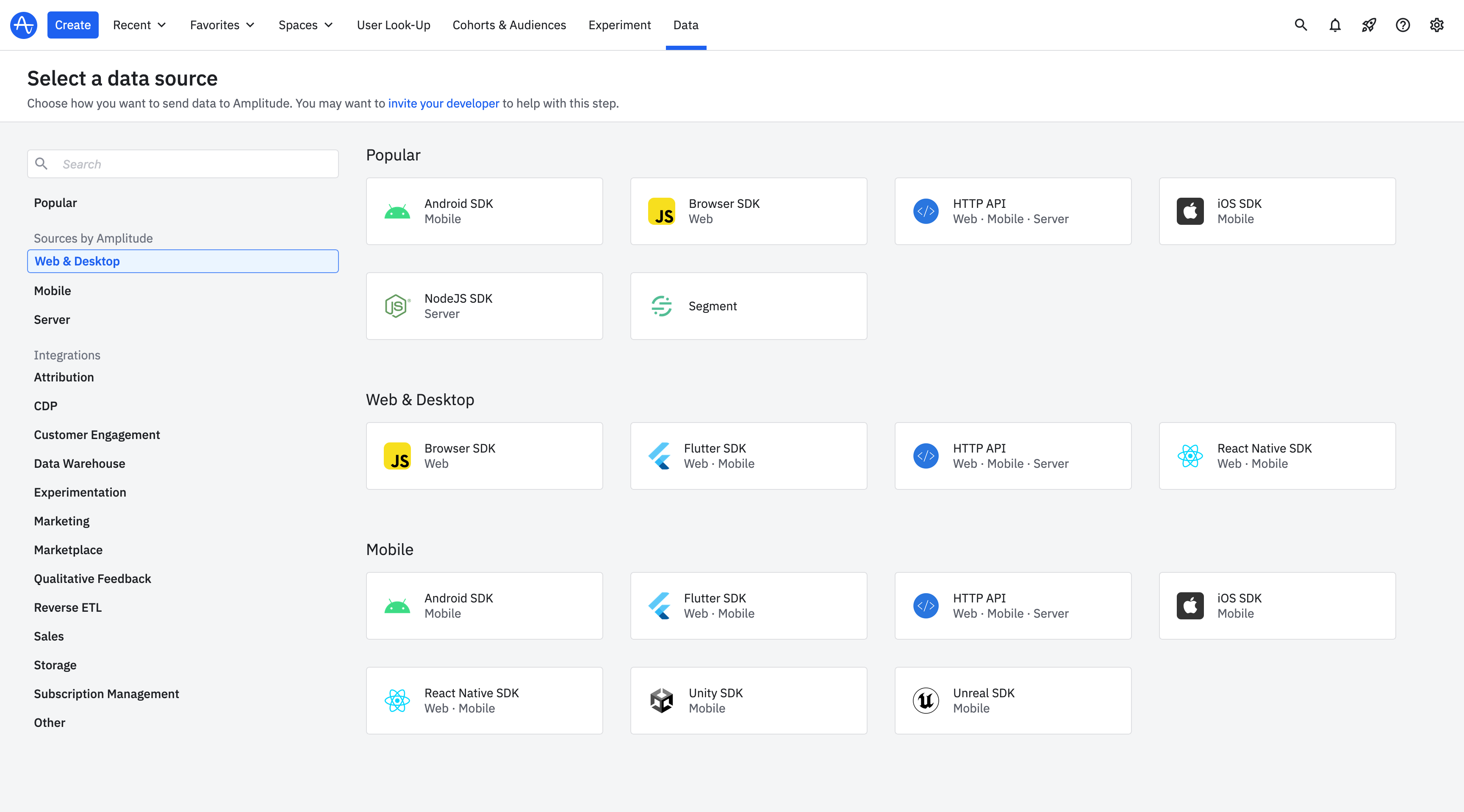The height and width of the screenshot is (812, 1464).
Task: Choose Unity SDK card
Action: pos(749,700)
